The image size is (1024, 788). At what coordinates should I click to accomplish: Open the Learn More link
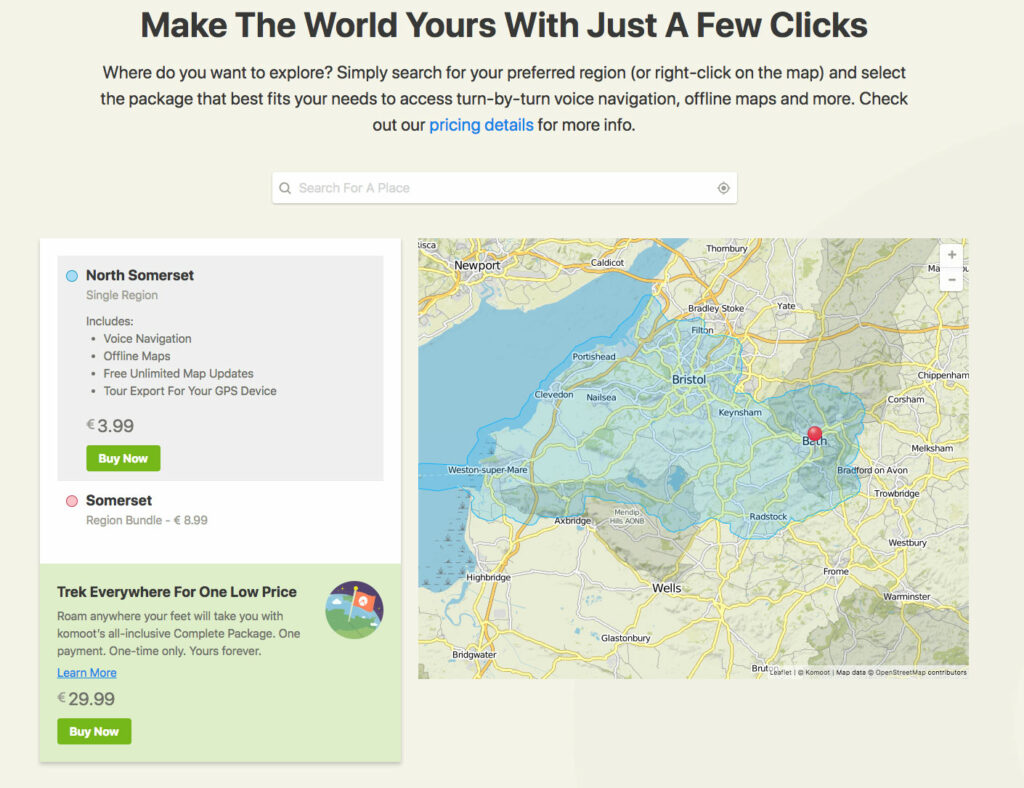click(x=87, y=673)
